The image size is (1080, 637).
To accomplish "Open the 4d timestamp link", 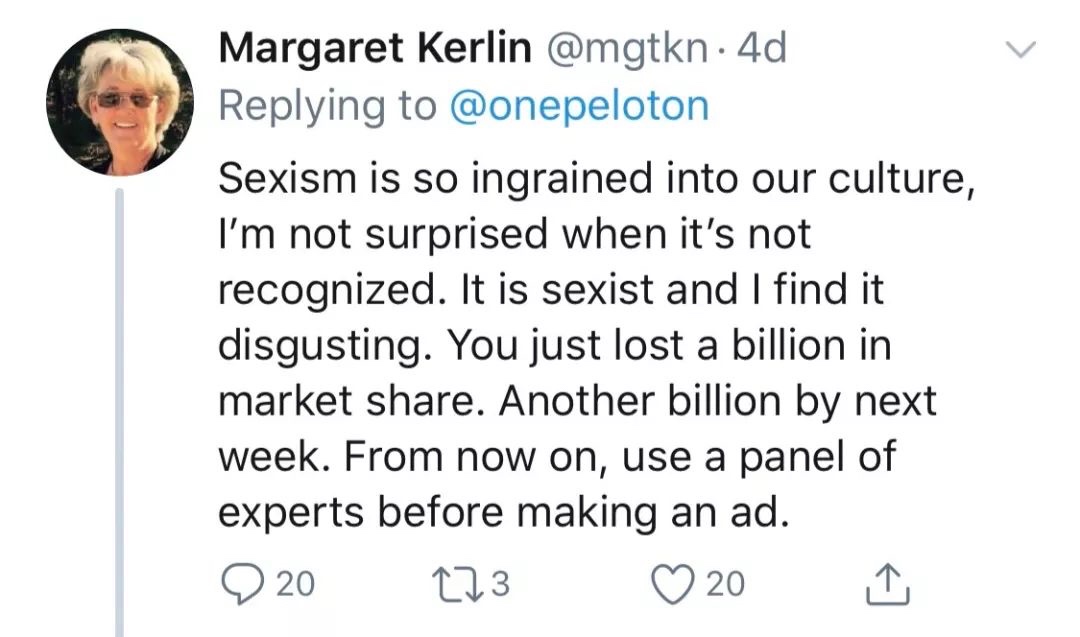I will click(761, 48).
